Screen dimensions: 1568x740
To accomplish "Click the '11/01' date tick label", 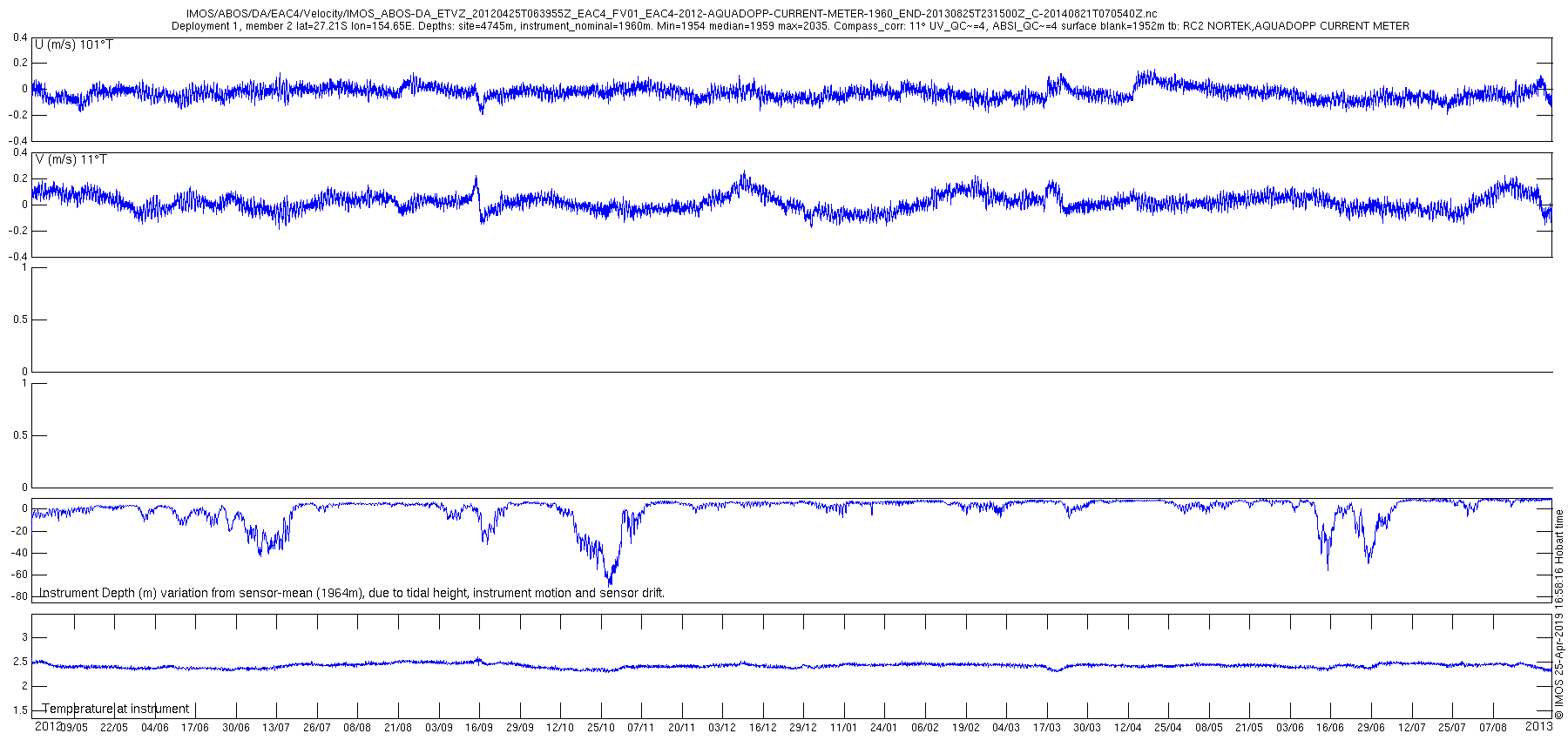I will coord(844,728).
